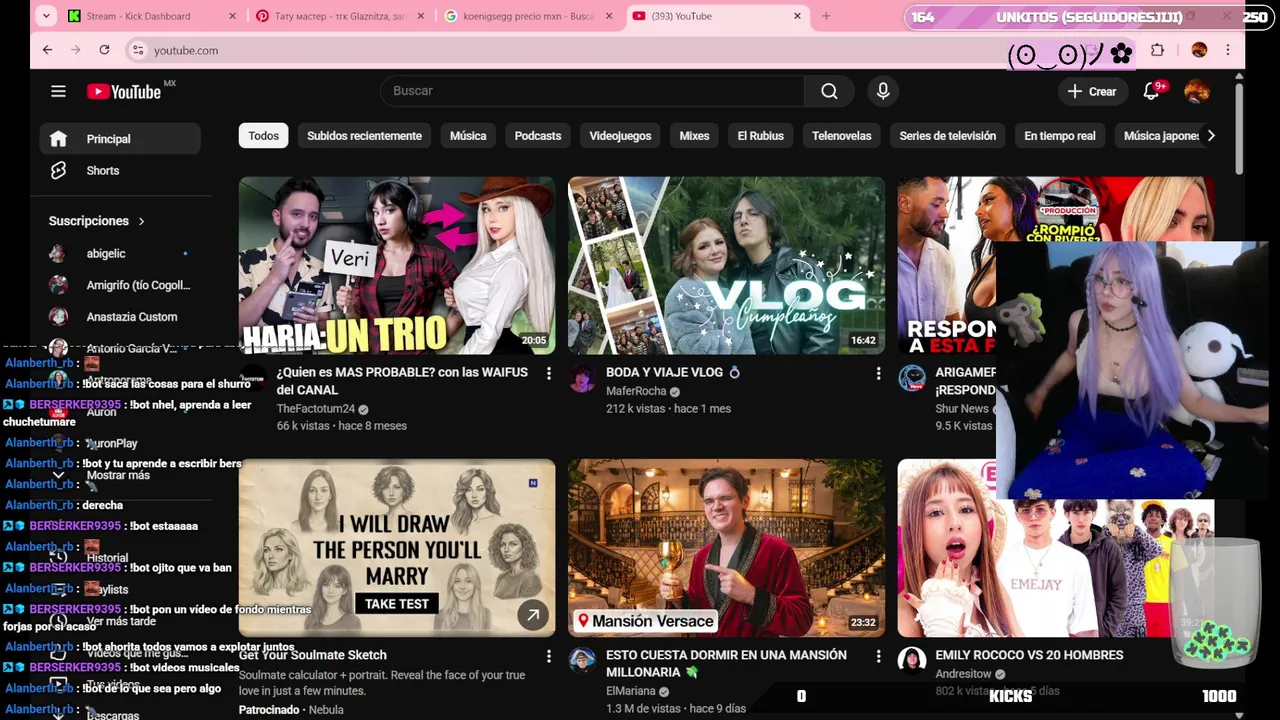
Task: Go back with the browser back arrow
Action: pos(47,50)
